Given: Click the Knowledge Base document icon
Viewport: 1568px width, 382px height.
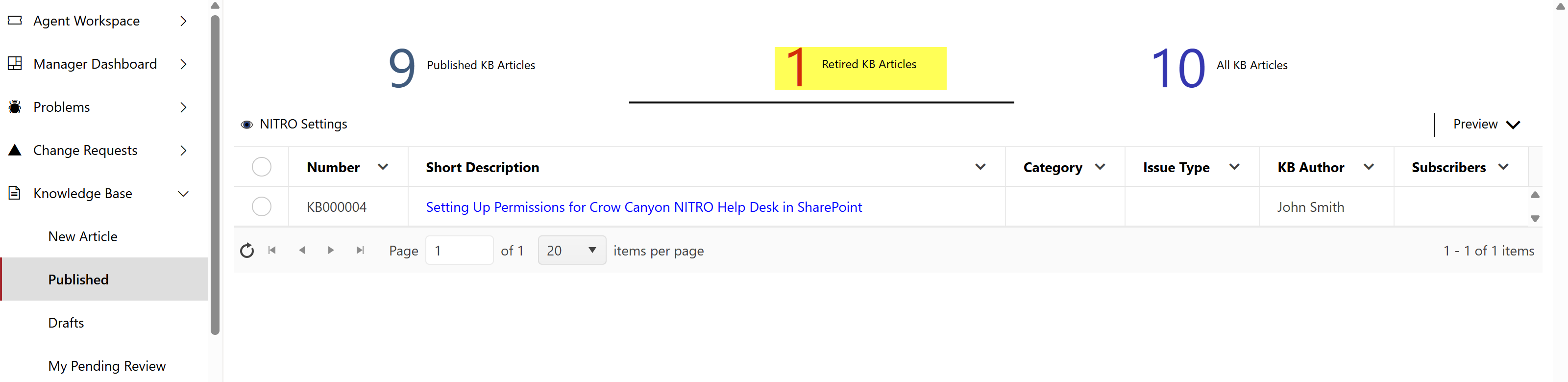Looking at the screenshot, I should (x=15, y=193).
